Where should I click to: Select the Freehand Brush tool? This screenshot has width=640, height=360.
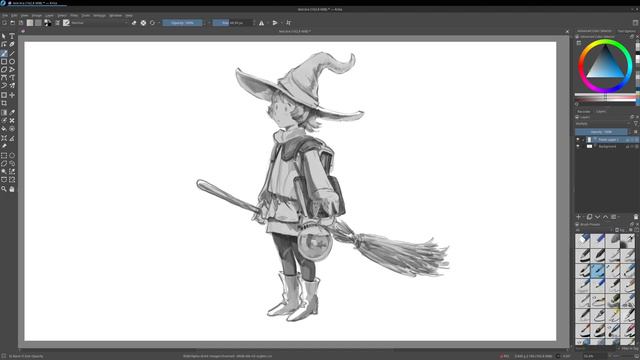click(4, 53)
